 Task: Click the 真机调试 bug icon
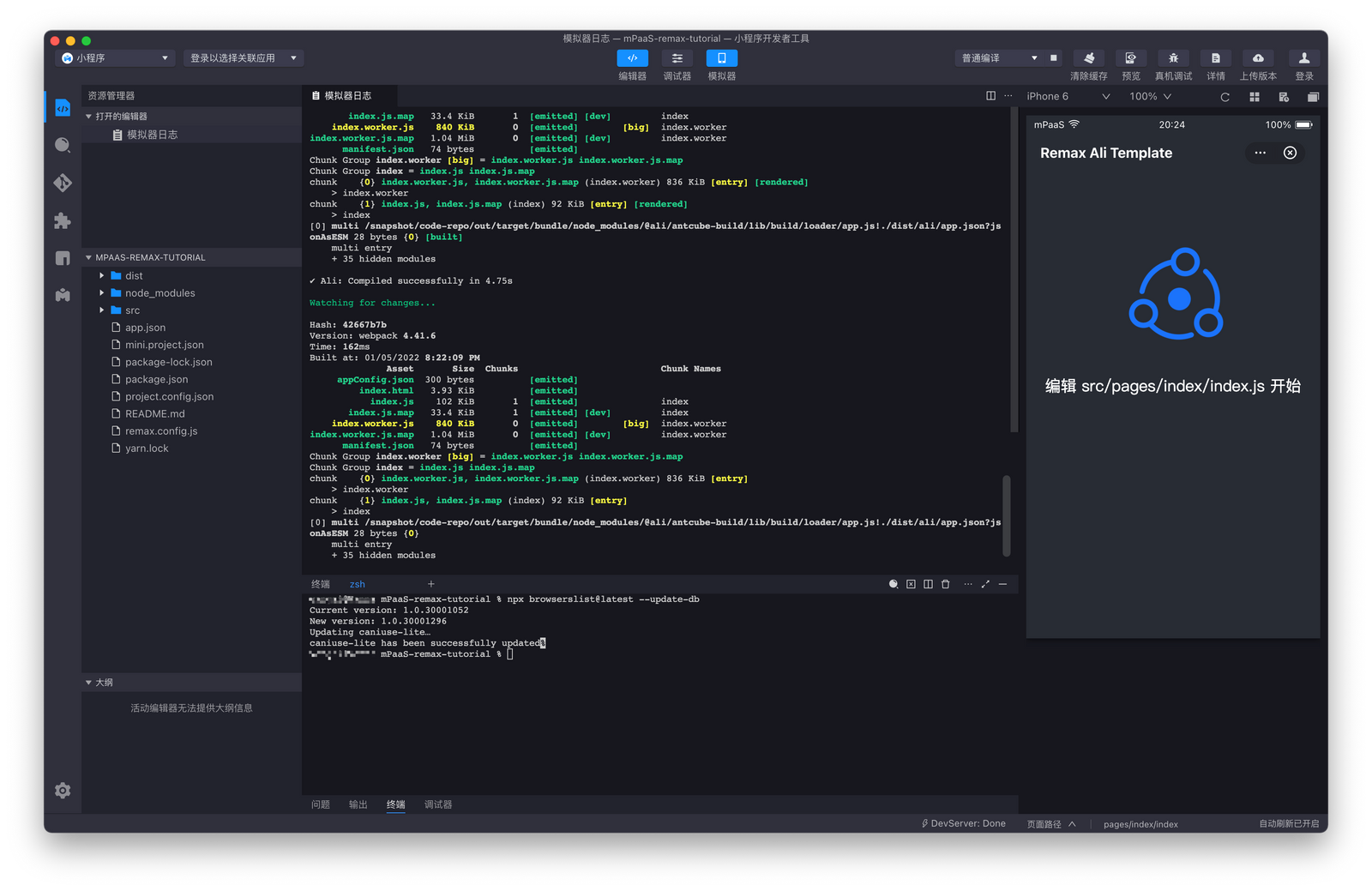click(1173, 58)
